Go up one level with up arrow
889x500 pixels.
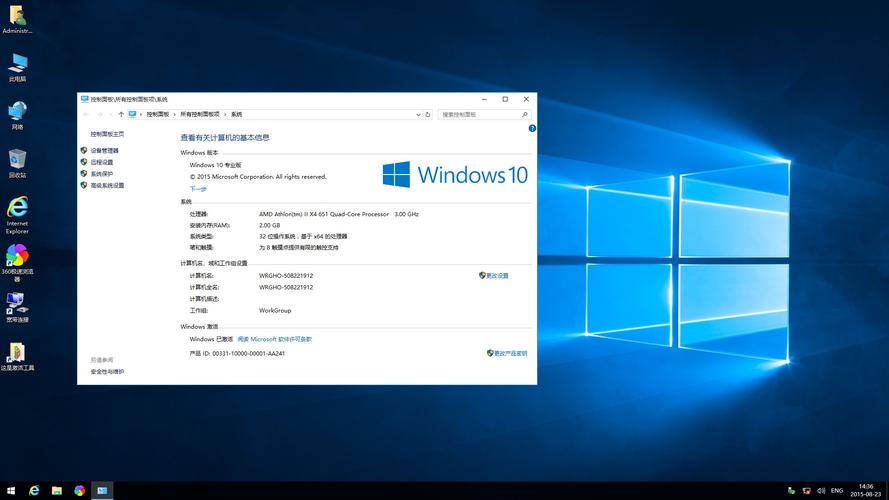click(121, 115)
